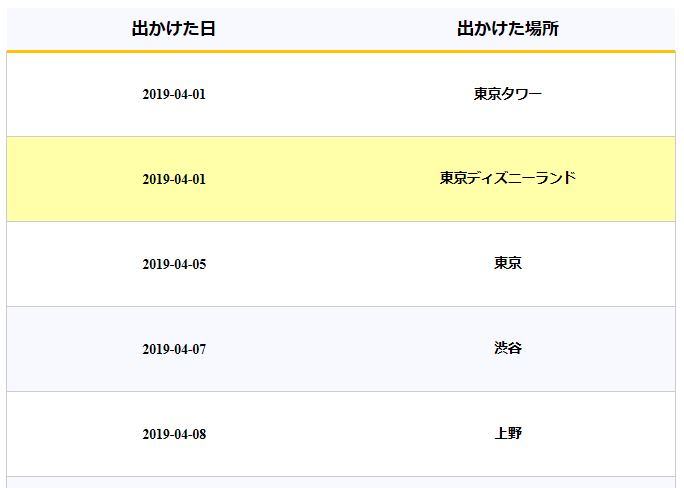Click the 日 character in the first header
684x488 pixels.
point(208,29)
